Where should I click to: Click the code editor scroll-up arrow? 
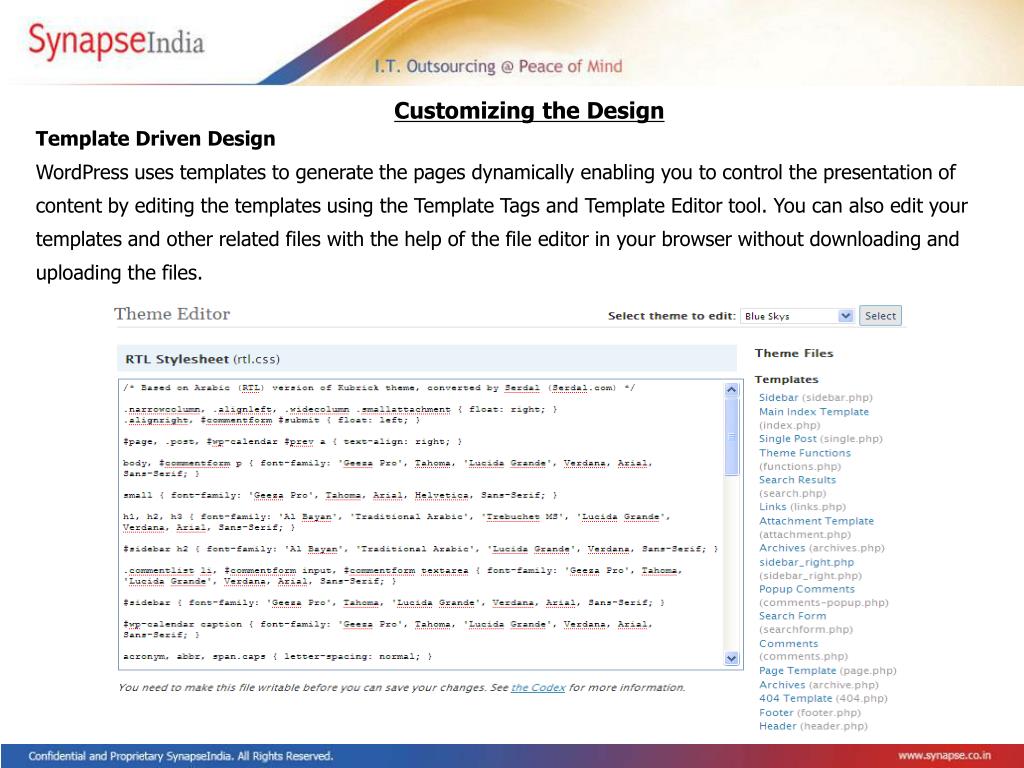731,389
